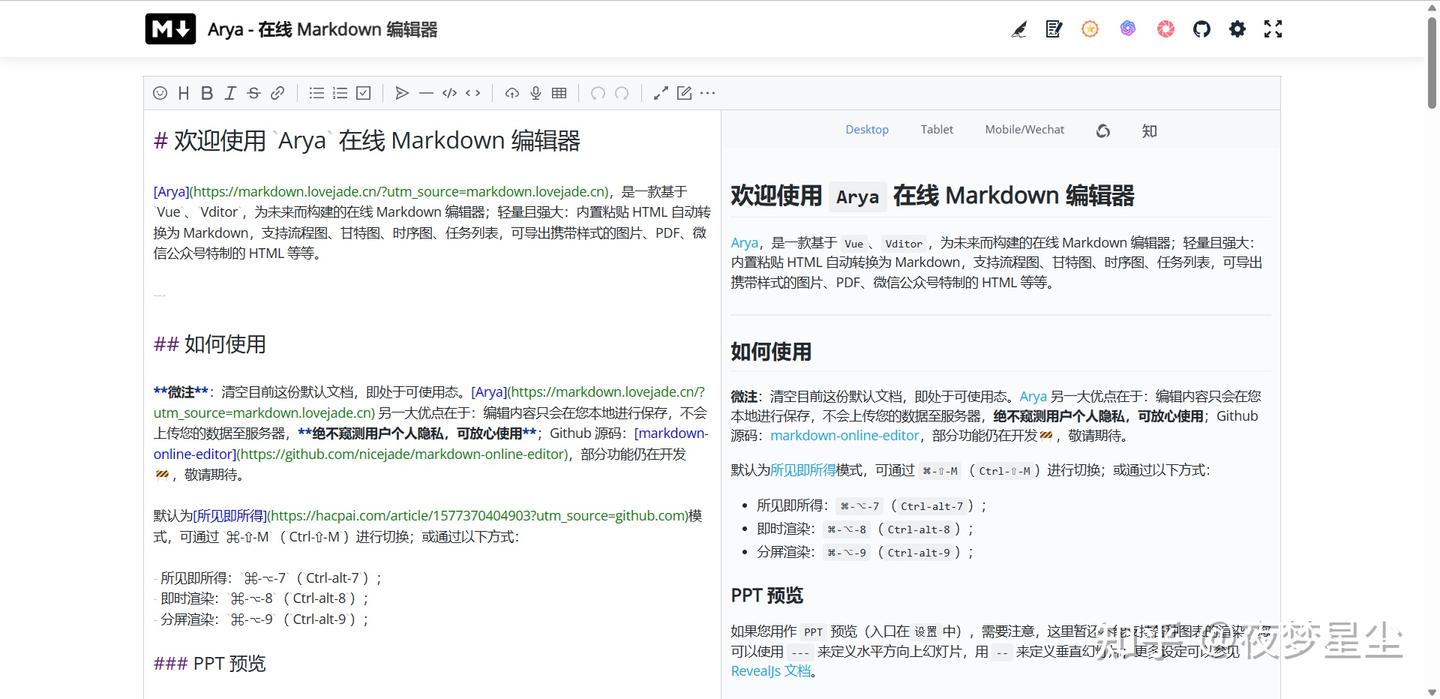Start voice input with the microphone icon
This screenshot has width=1440, height=699.
[535, 93]
